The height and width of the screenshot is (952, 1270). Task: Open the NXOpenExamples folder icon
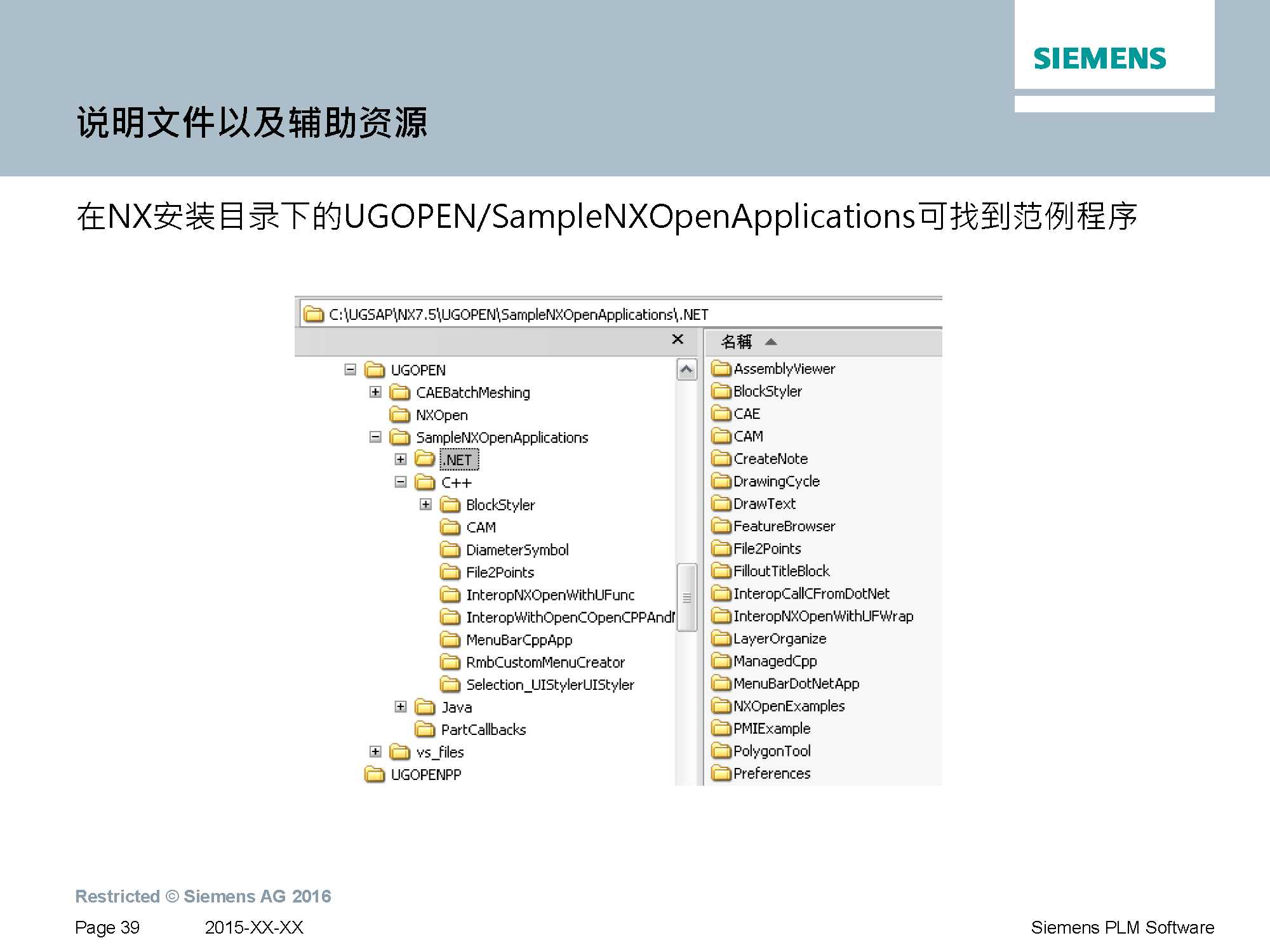click(x=721, y=706)
